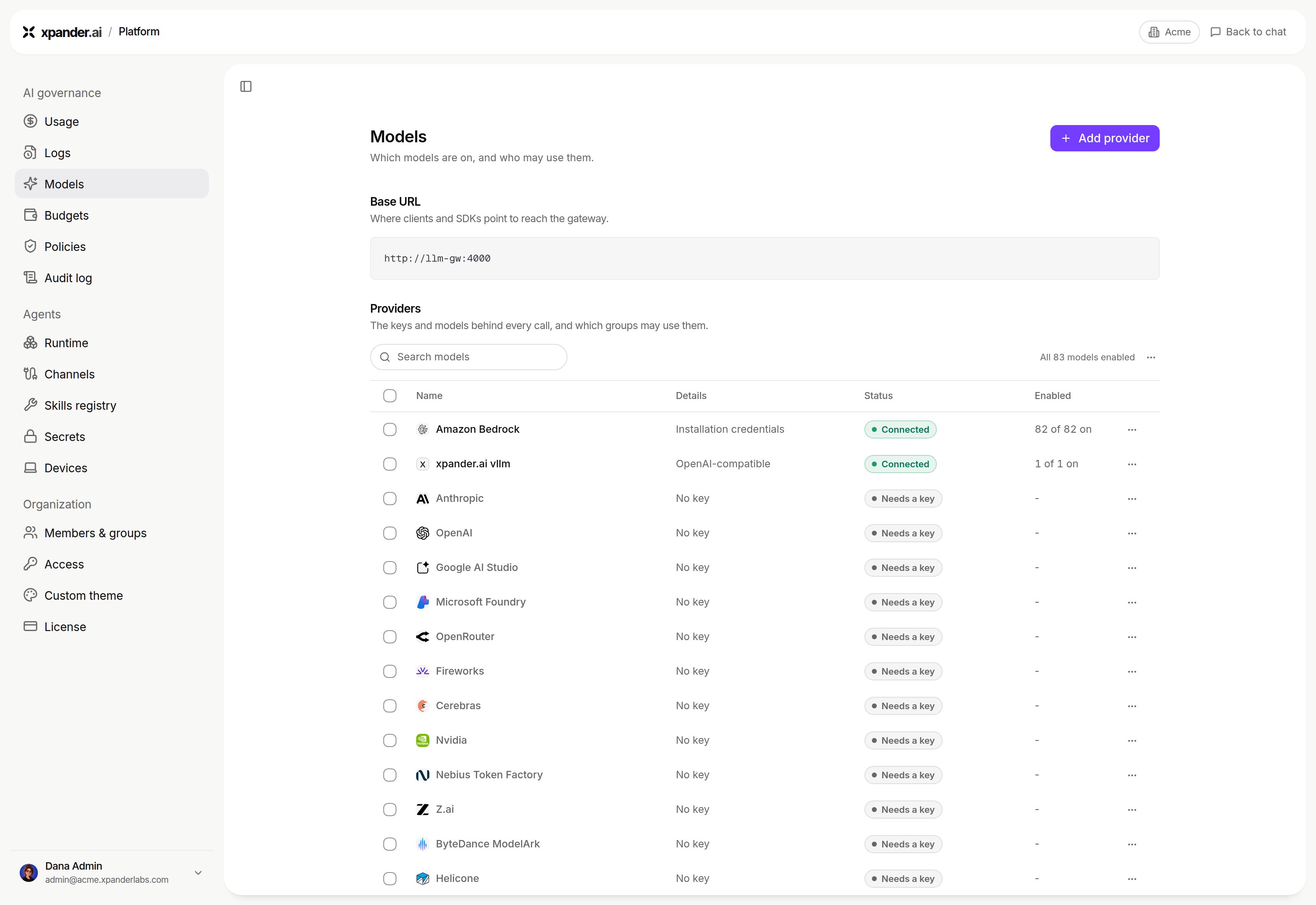Click the Amazon Bedrock provider icon

pyautogui.click(x=422, y=429)
